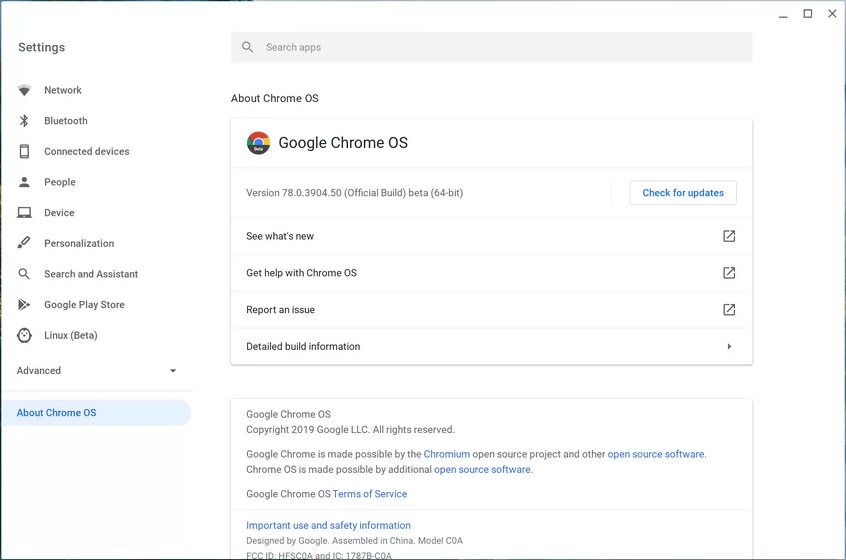Viewport: 846px width, 560px height.
Task: Open external link icon for Report an issue
Action: [x=729, y=310]
